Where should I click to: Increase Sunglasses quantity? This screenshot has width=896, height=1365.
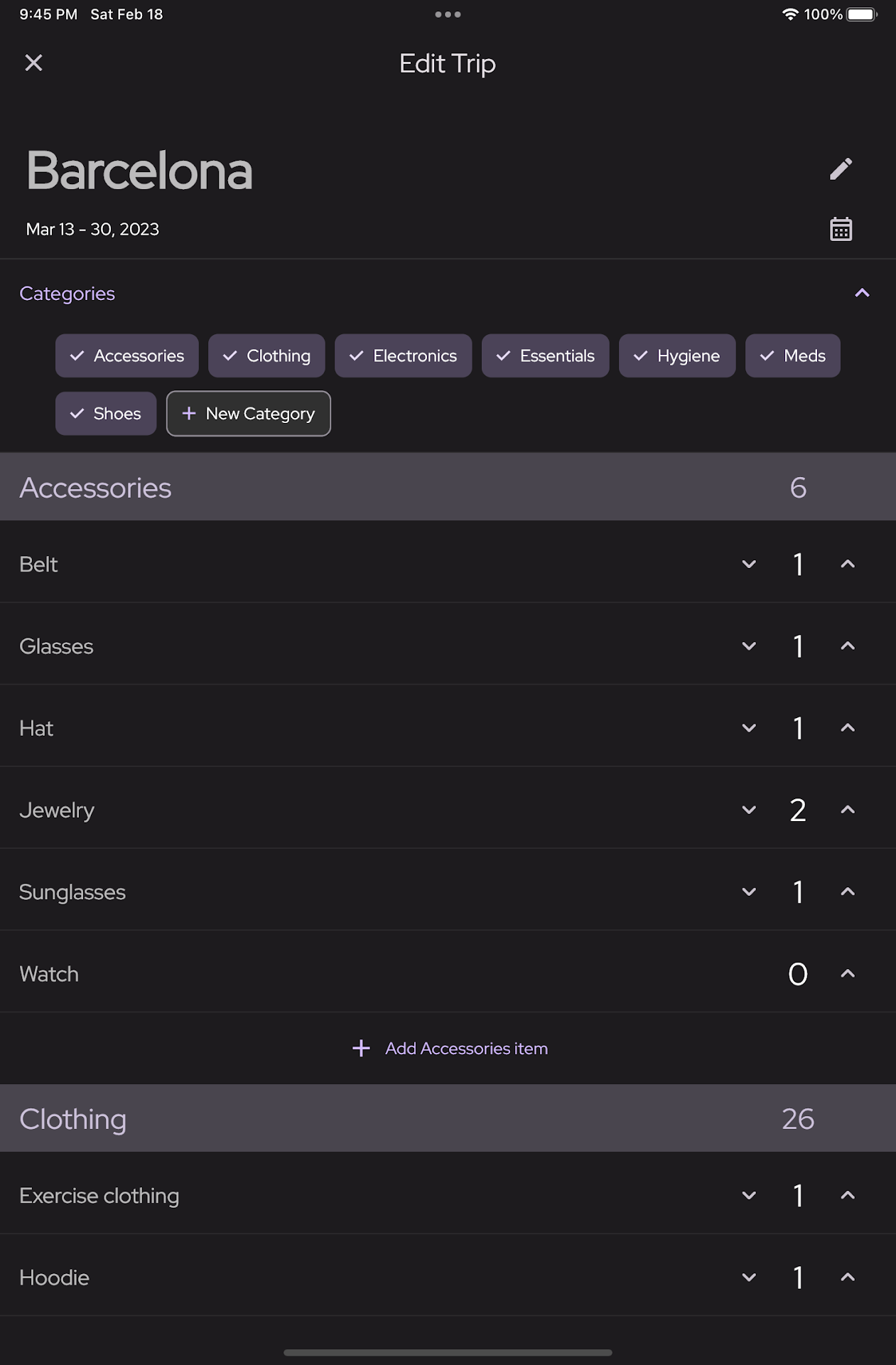click(848, 892)
